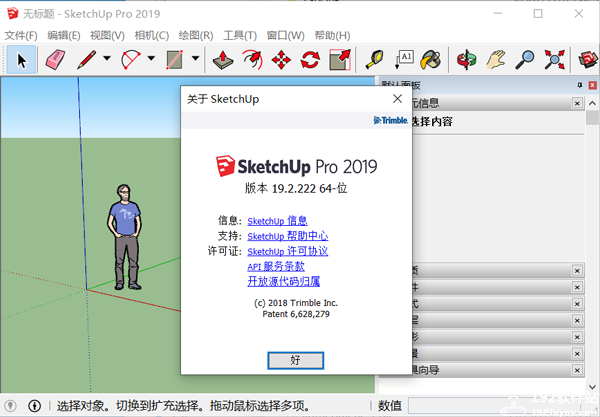Open the 视图(V) menu
This screenshot has width=600, height=417.
(x=108, y=36)
